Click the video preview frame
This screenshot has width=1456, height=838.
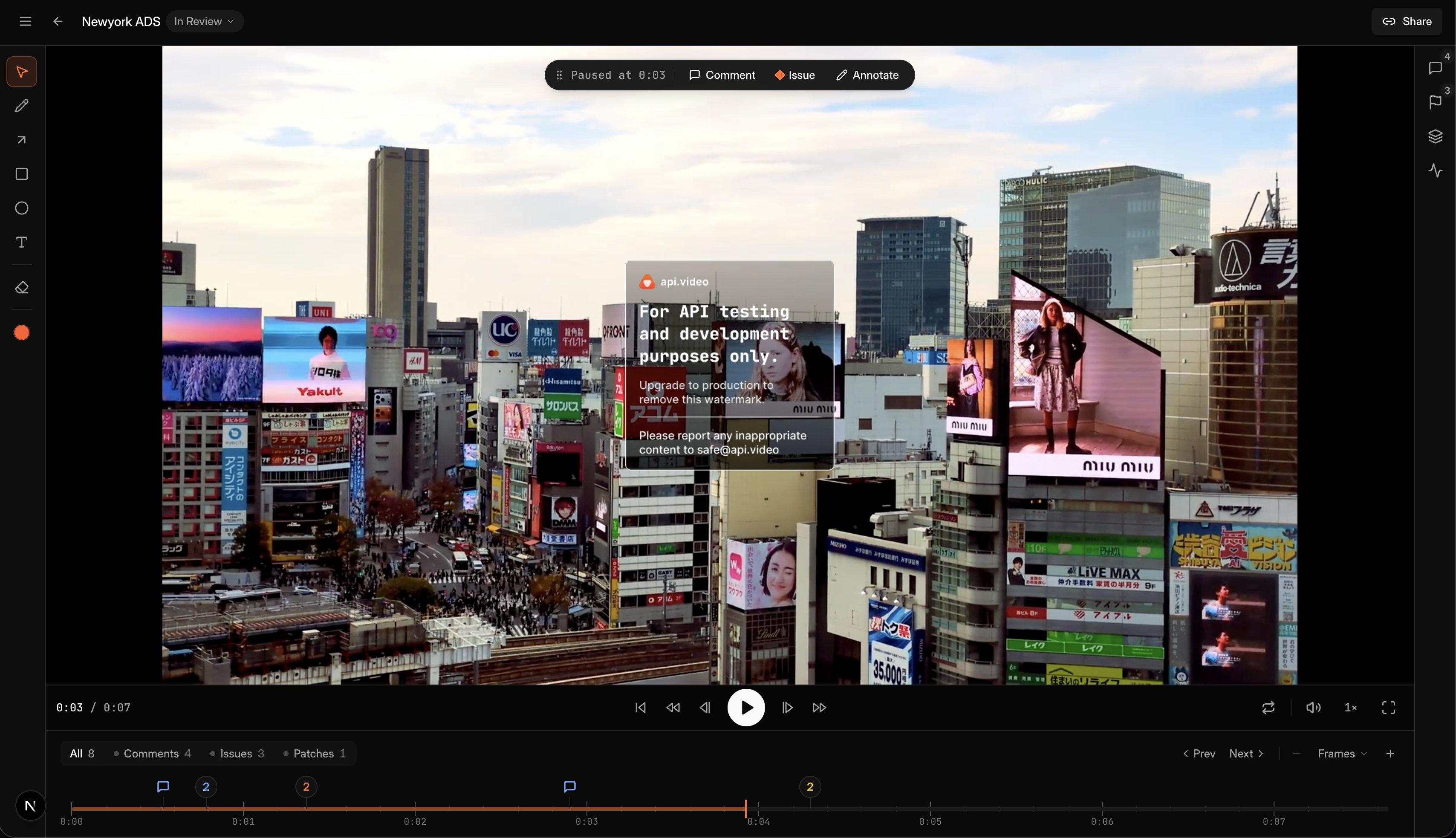[x=730, y=365]
